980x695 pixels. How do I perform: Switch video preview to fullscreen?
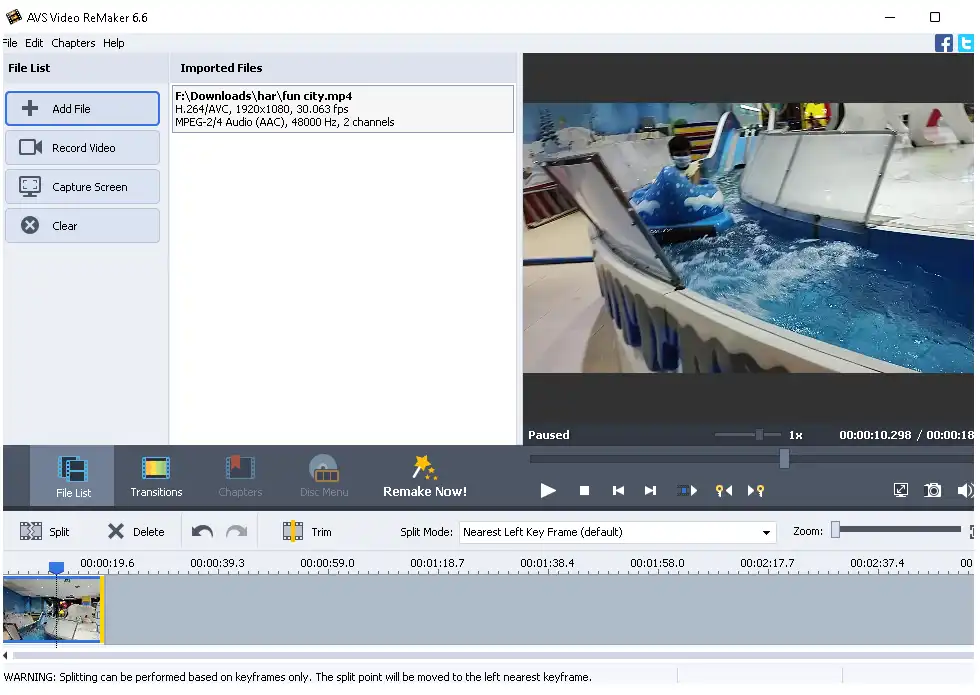tap(899, 490)
